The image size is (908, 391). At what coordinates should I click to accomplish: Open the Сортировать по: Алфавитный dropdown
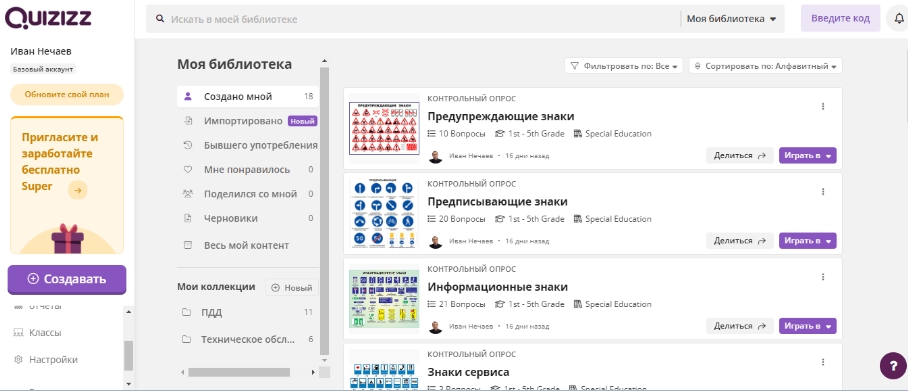click(766, 66)
